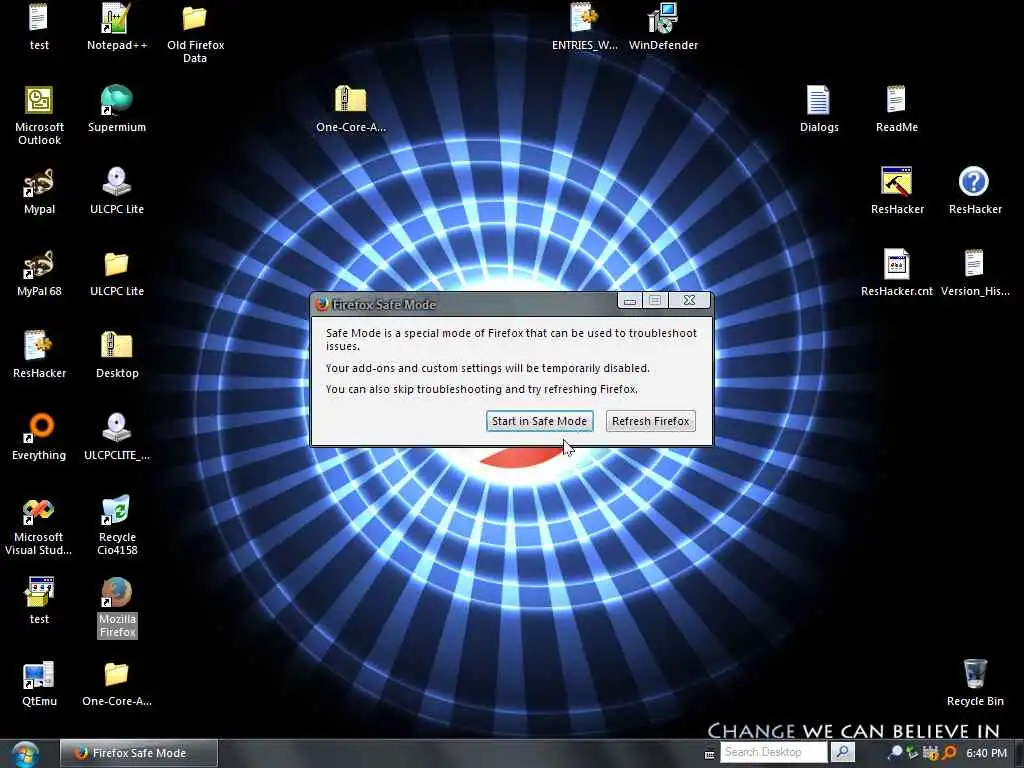Click the magnifier search button in taskbar

tap(842, 752)
